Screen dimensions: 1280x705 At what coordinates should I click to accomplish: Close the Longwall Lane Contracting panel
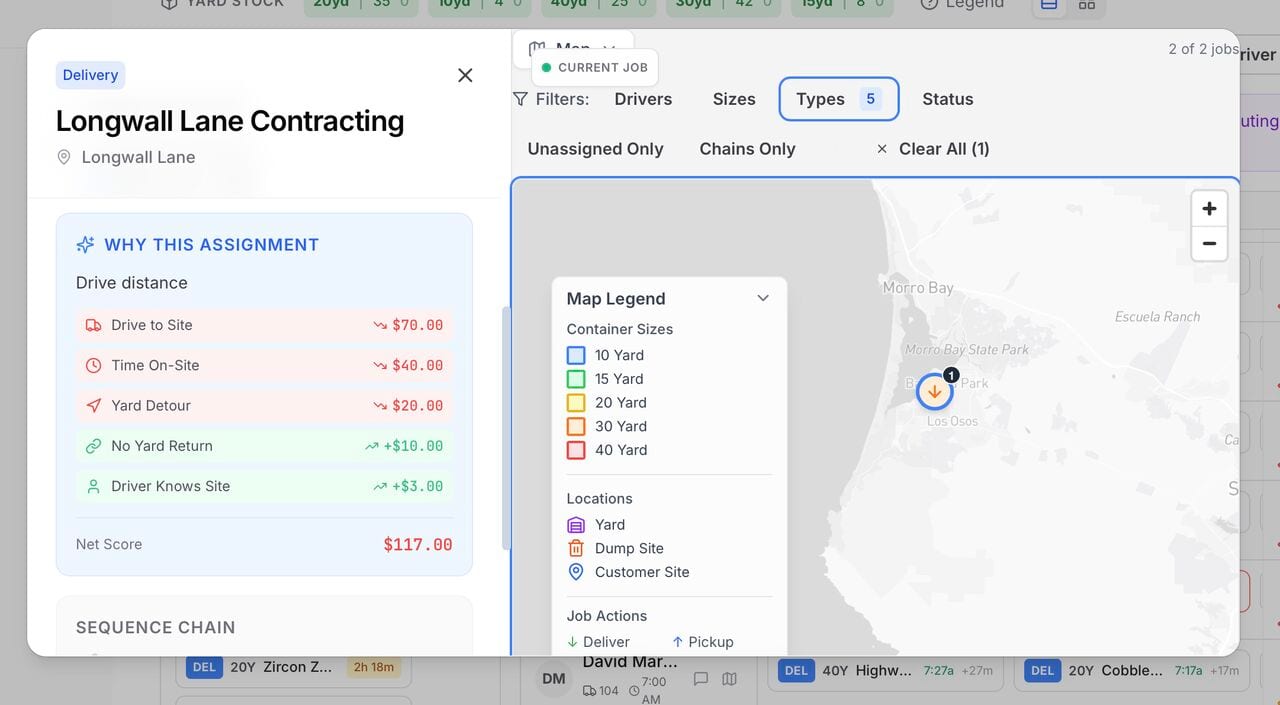pyautogui.click(x=465, y=75)
